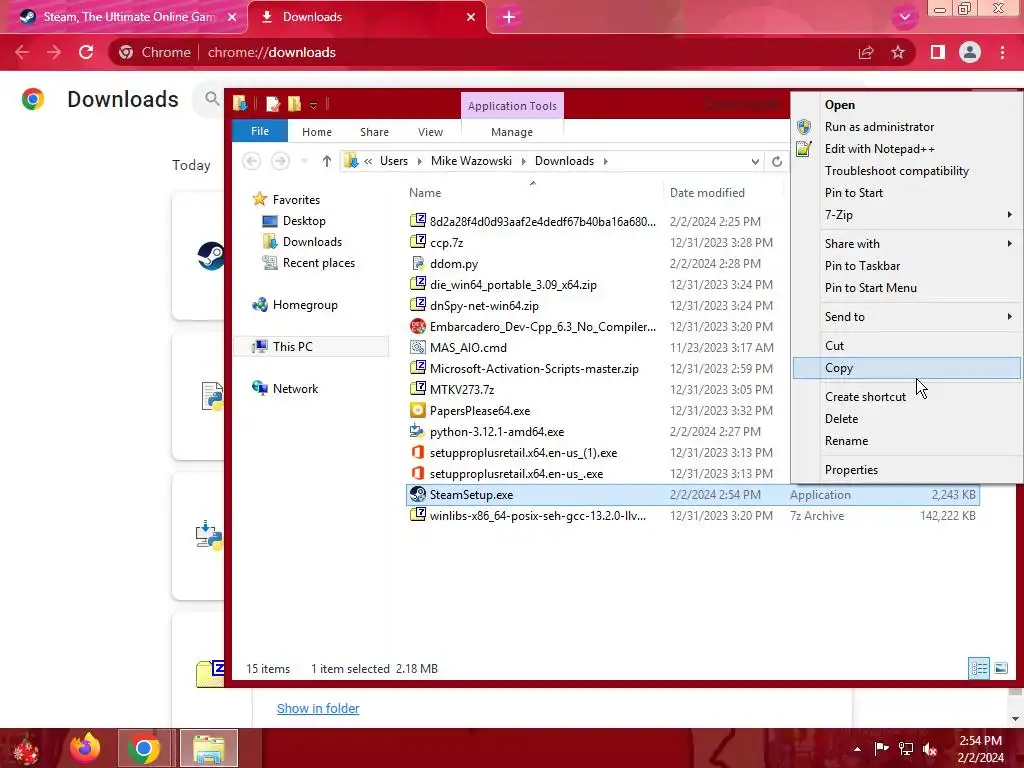Image resolution: width=1024 pixels, height=768 pixels.
Task: Click Properties quick access toolbar icon
Action: (273, 103)
